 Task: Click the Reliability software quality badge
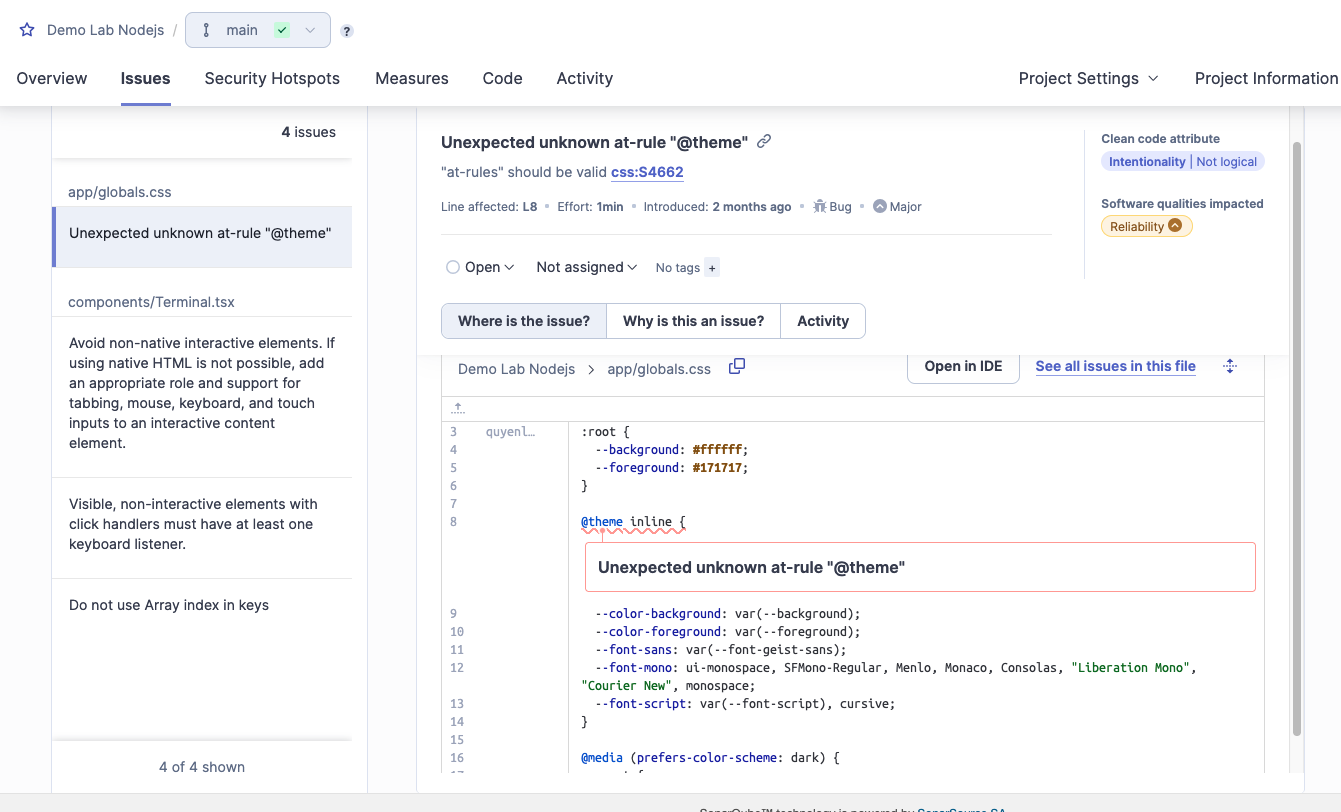coord(1146,227)
